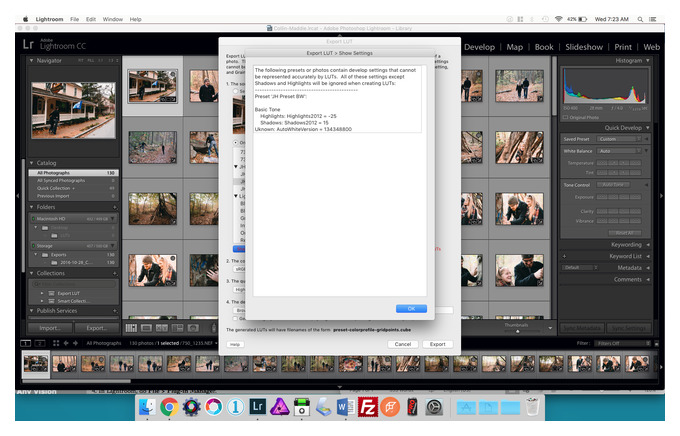Collapse the Collections panel

pos(31,273)
